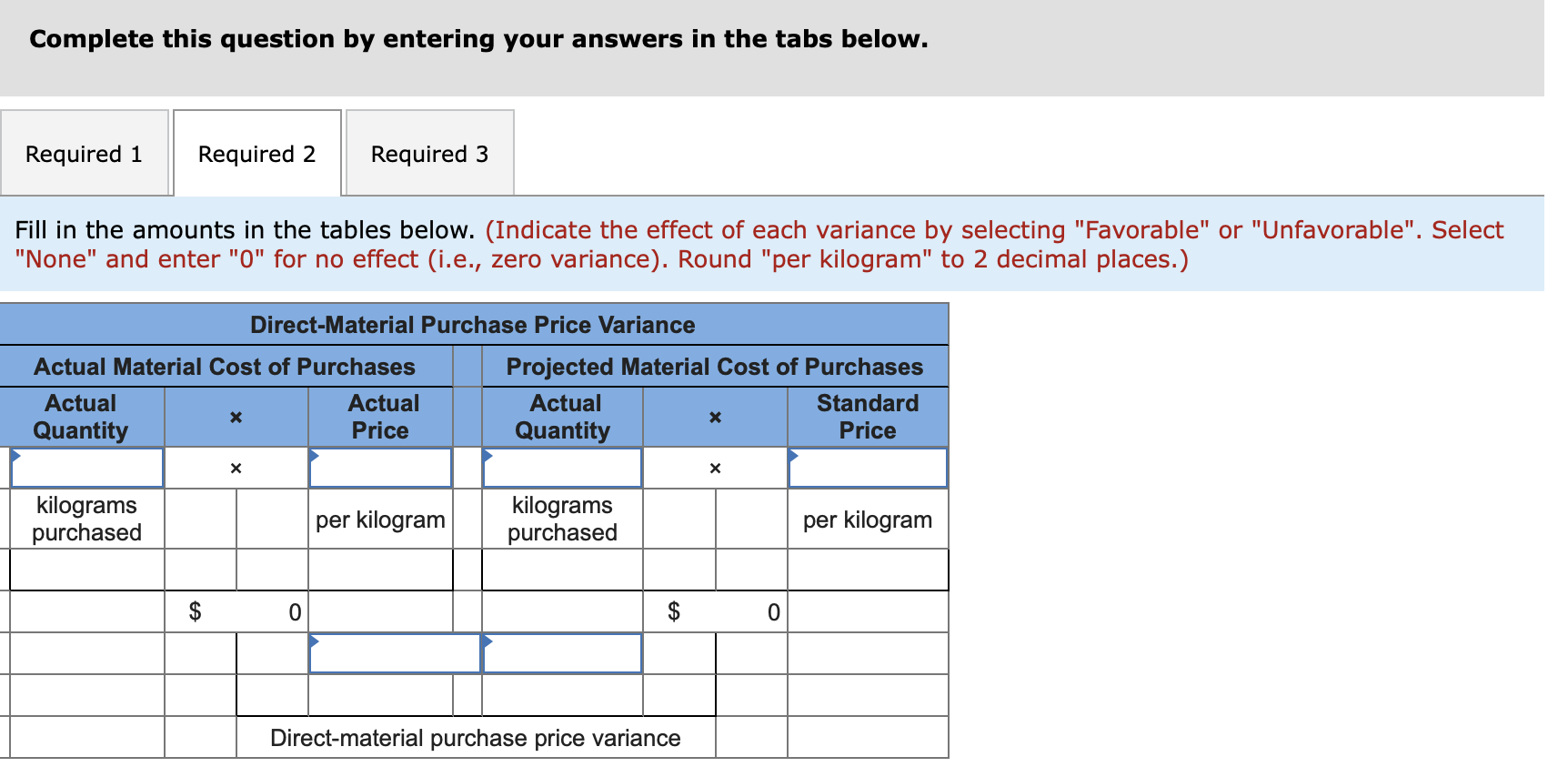Select the Required 2 tab
This screenshot has height=777, width=1568.
point(256,154)
